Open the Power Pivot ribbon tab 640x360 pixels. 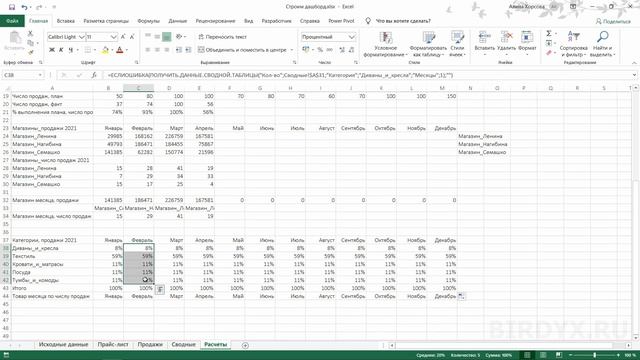pos(341,21)
